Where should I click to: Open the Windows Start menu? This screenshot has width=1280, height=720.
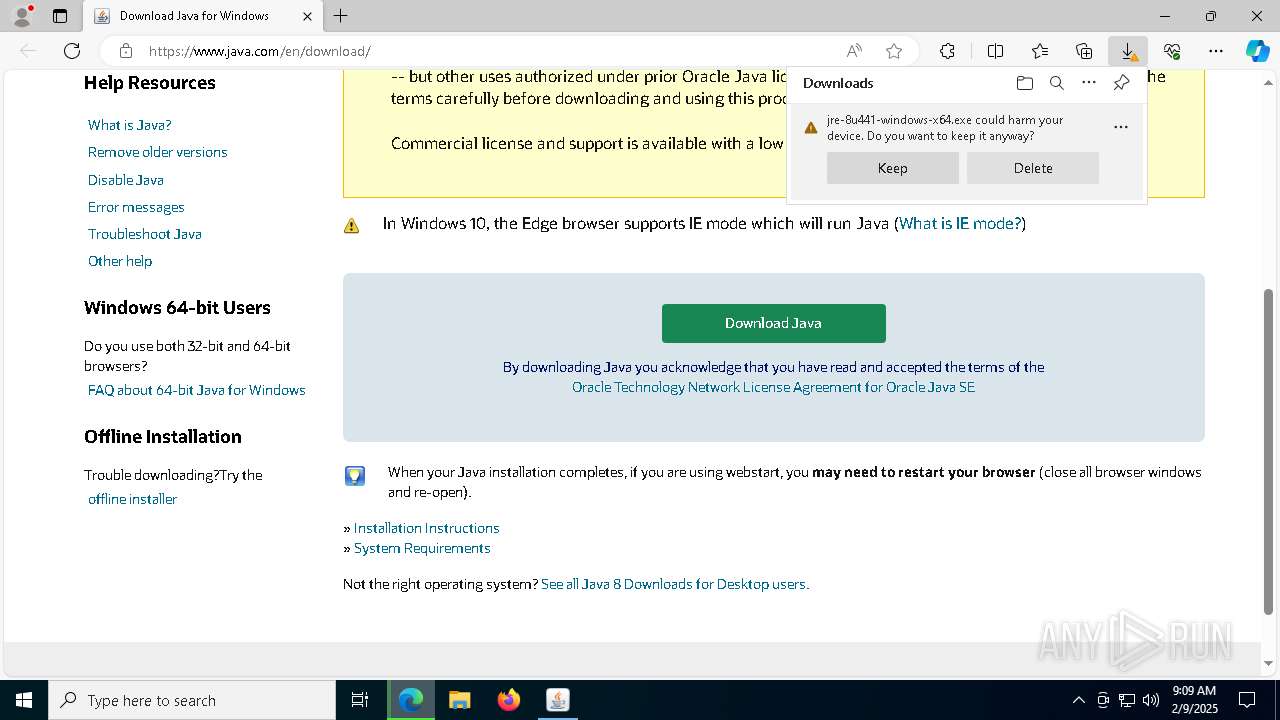[x=24, y=700]
